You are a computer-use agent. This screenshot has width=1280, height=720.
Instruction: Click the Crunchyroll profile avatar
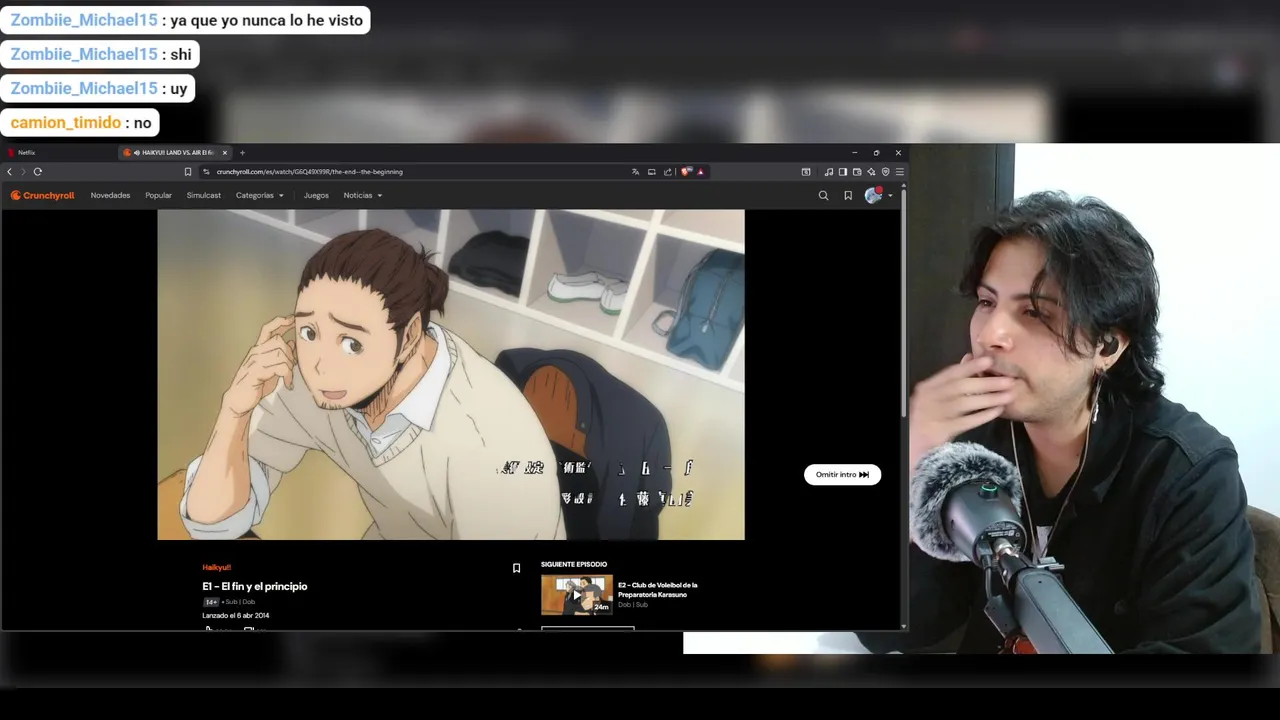[874, 196]
